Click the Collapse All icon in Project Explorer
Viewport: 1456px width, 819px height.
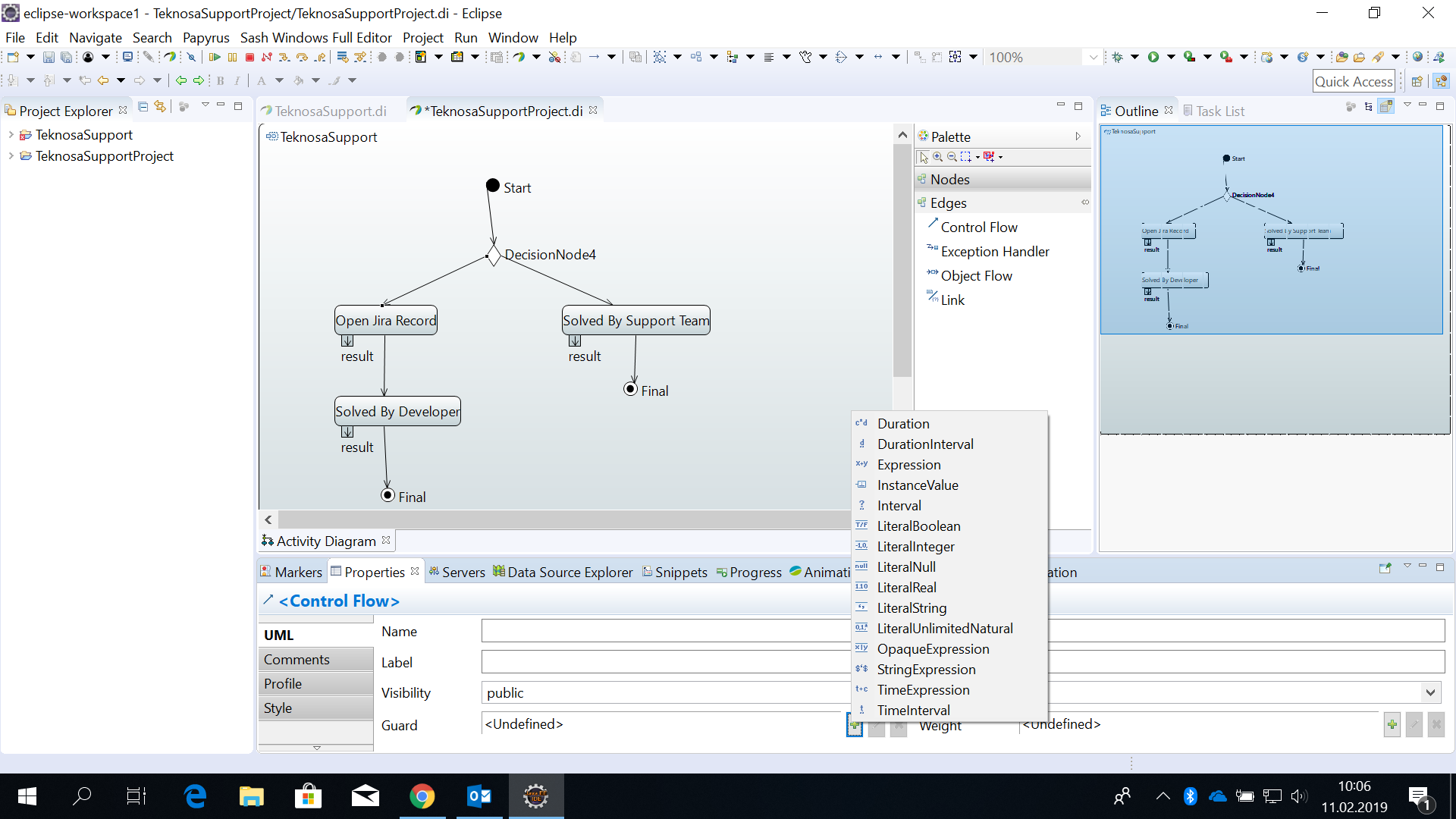tap(143, 107)
